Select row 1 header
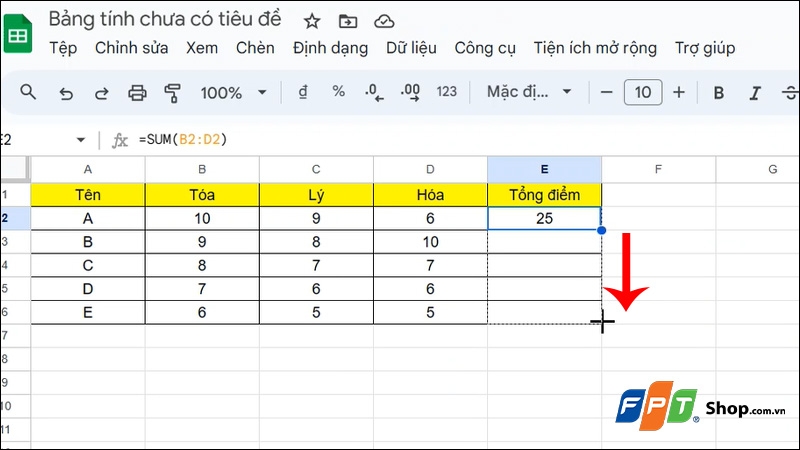The width and height of the screenshot is (800, 450). [x=15, y=195]
